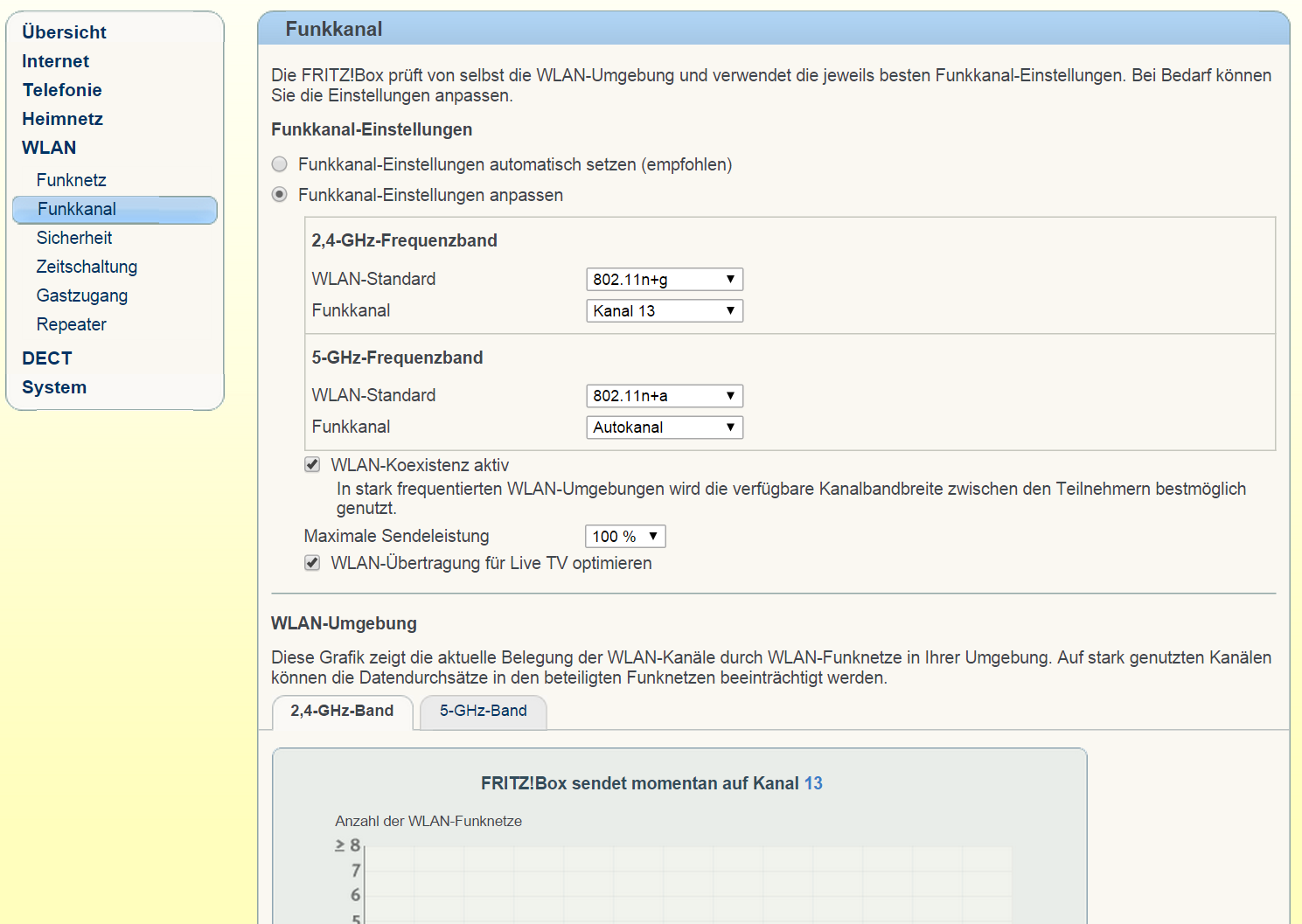The width and height of the screenshot is (1302, 924).
Task: Open the Repeater submenu page
Action: click(x=72, y=324)
